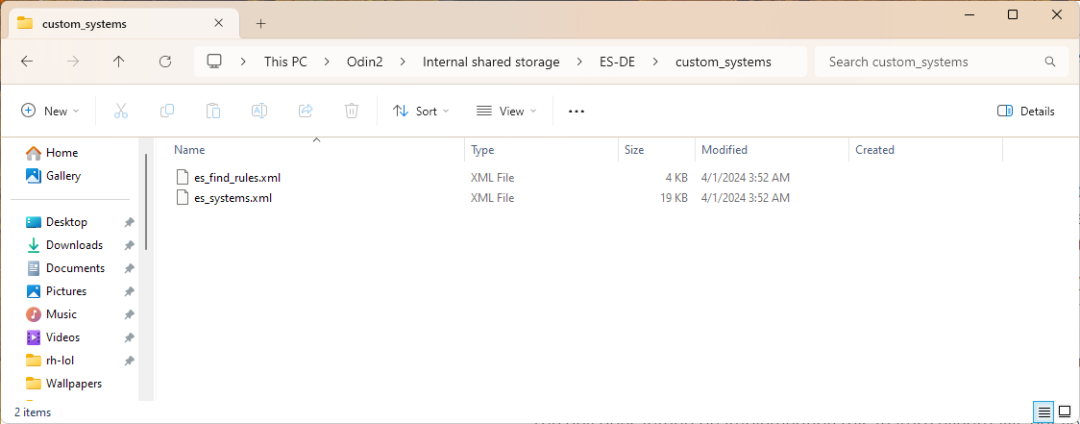Click the Paste clipboard icon

[x=213, y=111]
